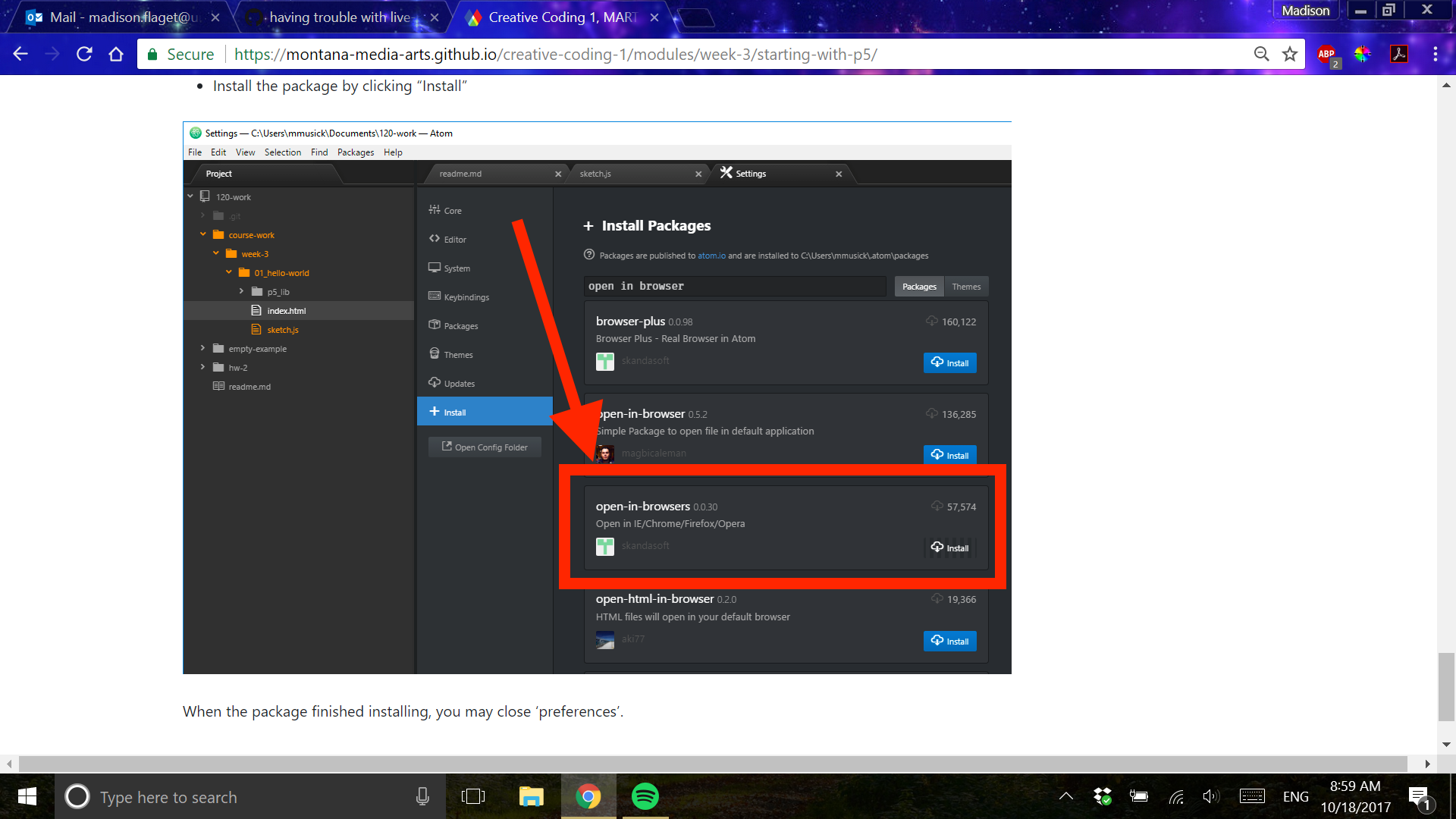Reload the current page
This screenshot has height=819, width=1456.
point(84,54)
